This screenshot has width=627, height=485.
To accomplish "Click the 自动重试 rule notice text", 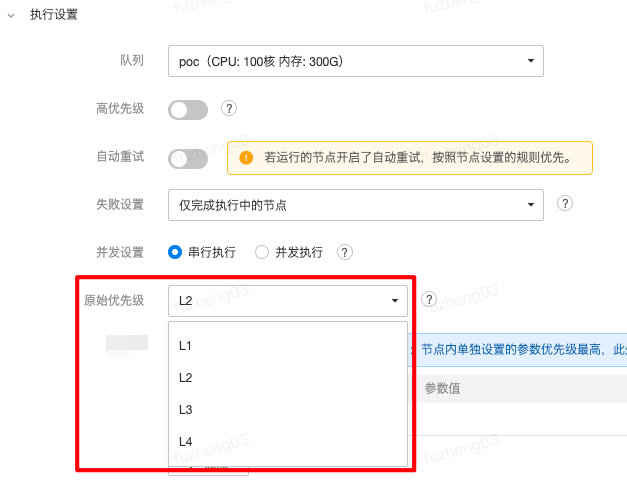I will pos(417,158).
